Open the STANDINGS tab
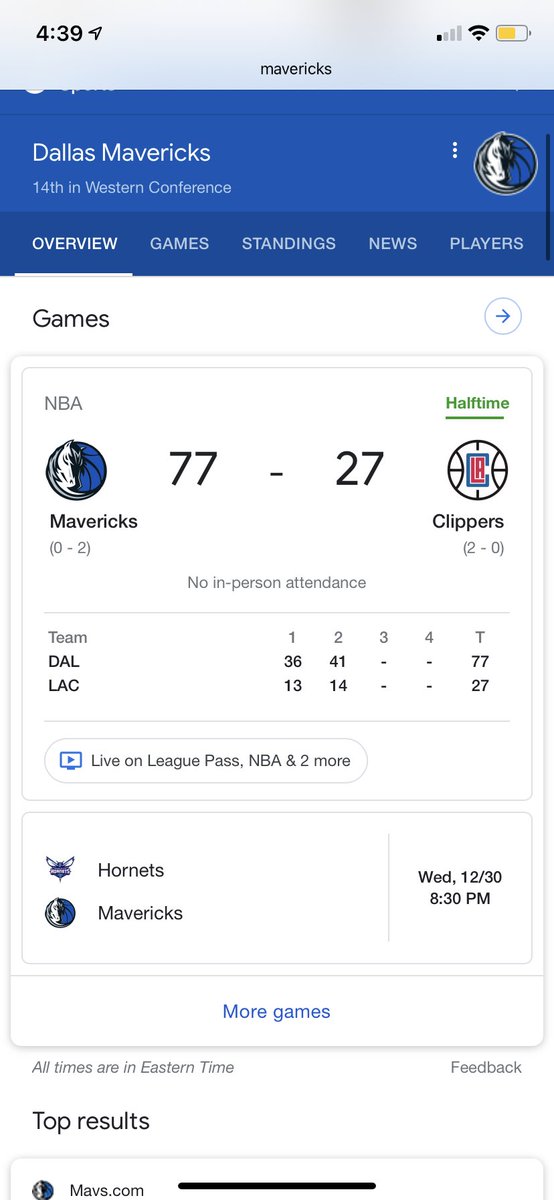The width and height of the screenshot is (554, 1200). click(x=289, y=243)
